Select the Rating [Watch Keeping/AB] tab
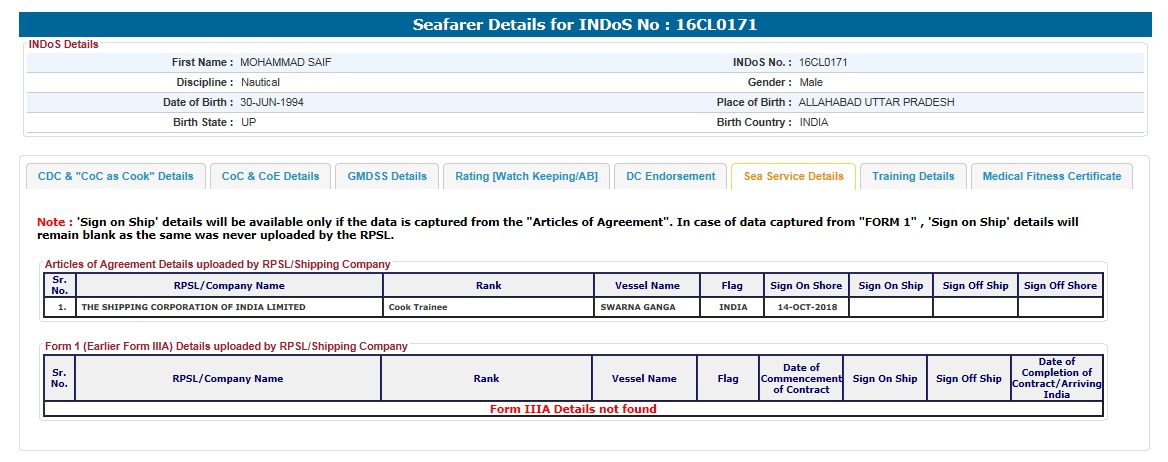This screenshot has height=462, width=1168. 526,176
